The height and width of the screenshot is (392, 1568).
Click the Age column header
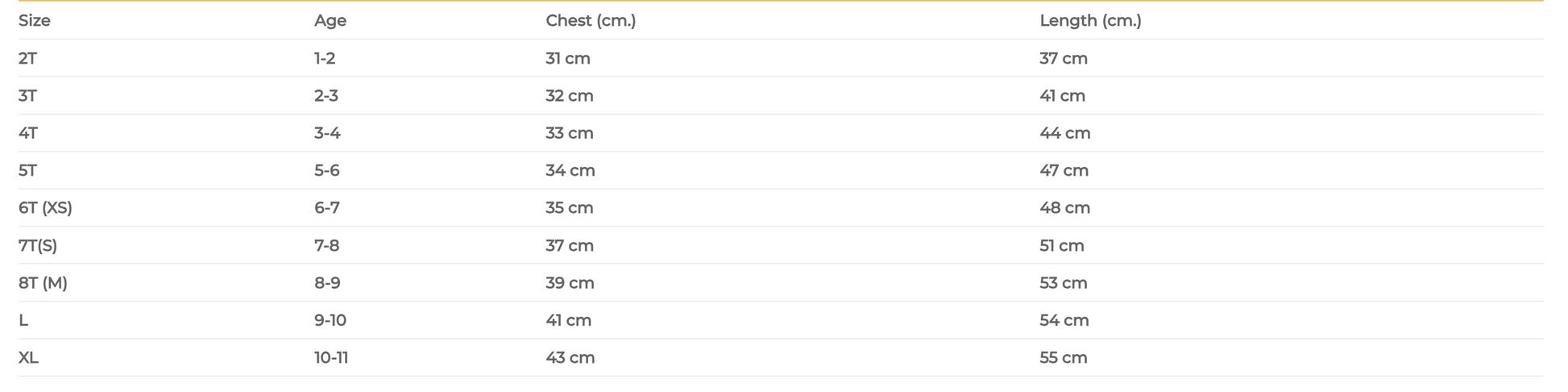pos(330,21)
